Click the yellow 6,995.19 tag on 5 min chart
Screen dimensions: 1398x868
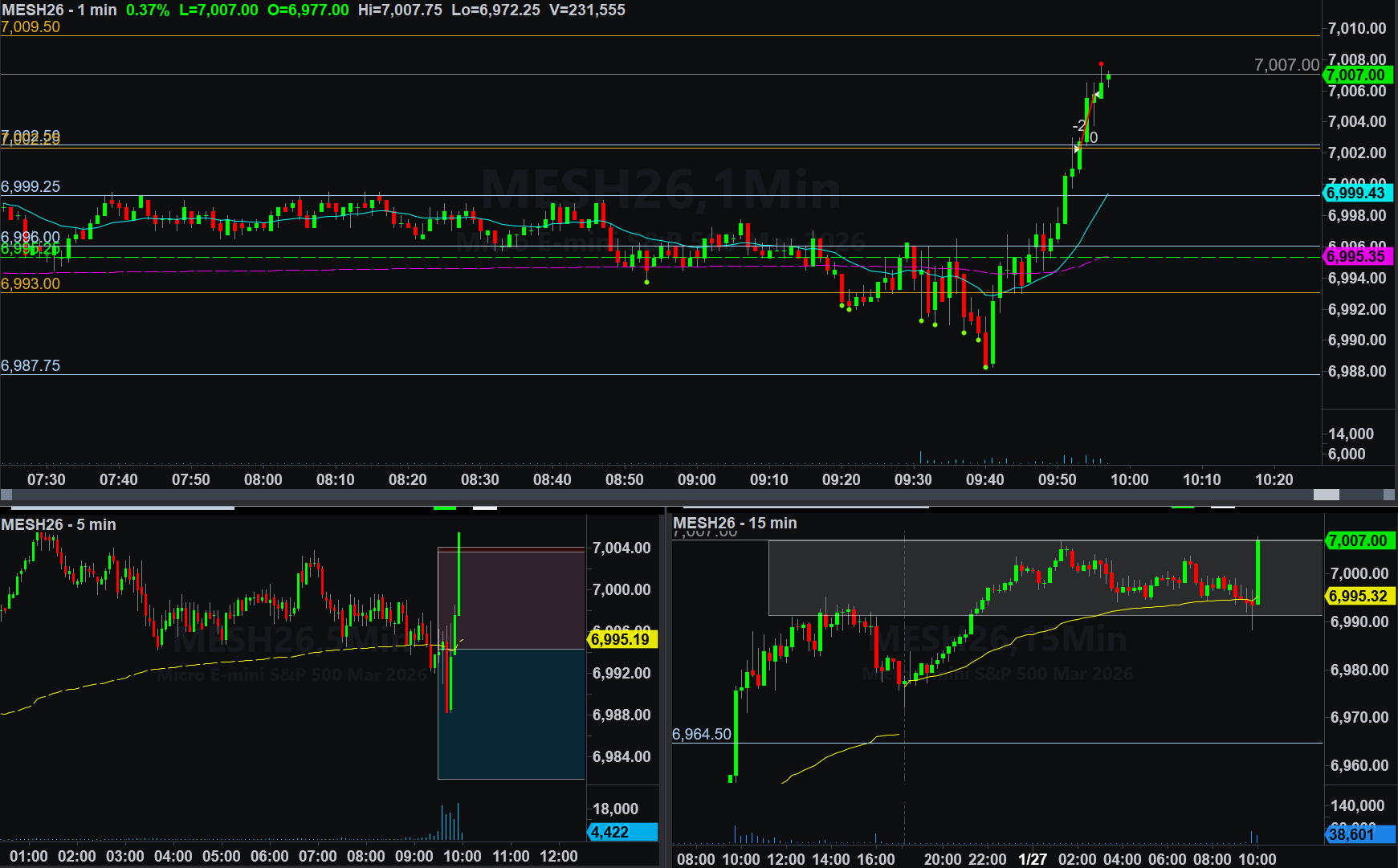point(622,639)
